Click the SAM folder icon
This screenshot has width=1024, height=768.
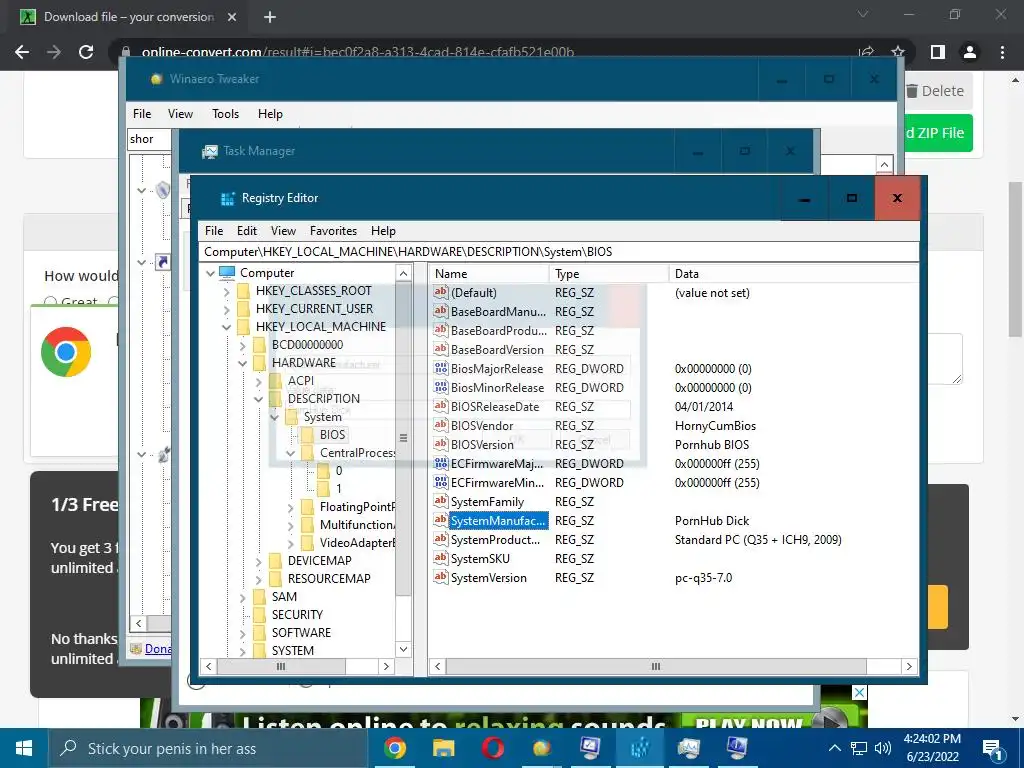pyautogui.click(x=259, y=597)
